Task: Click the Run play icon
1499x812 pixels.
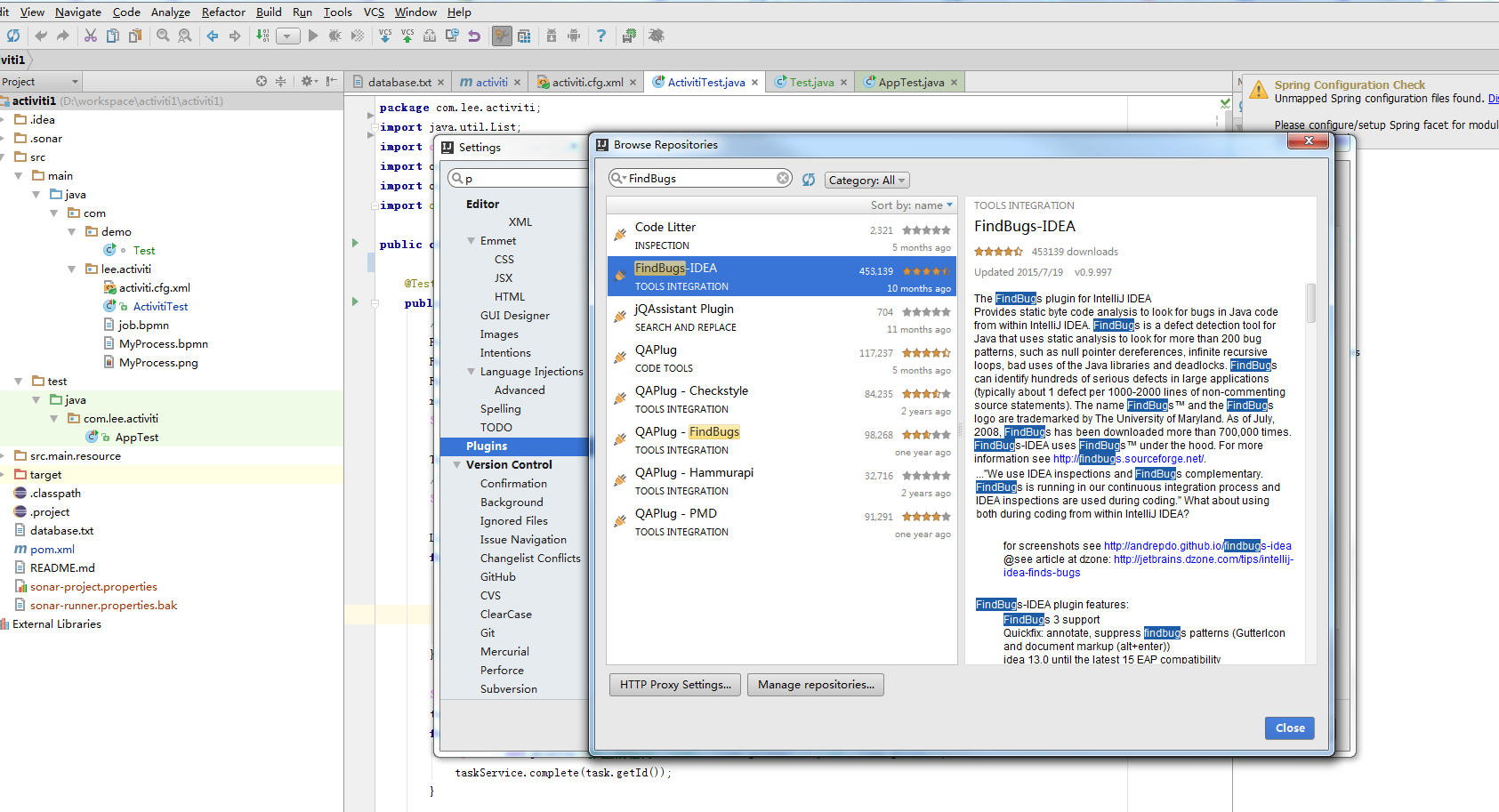Action: pos(312,36)
